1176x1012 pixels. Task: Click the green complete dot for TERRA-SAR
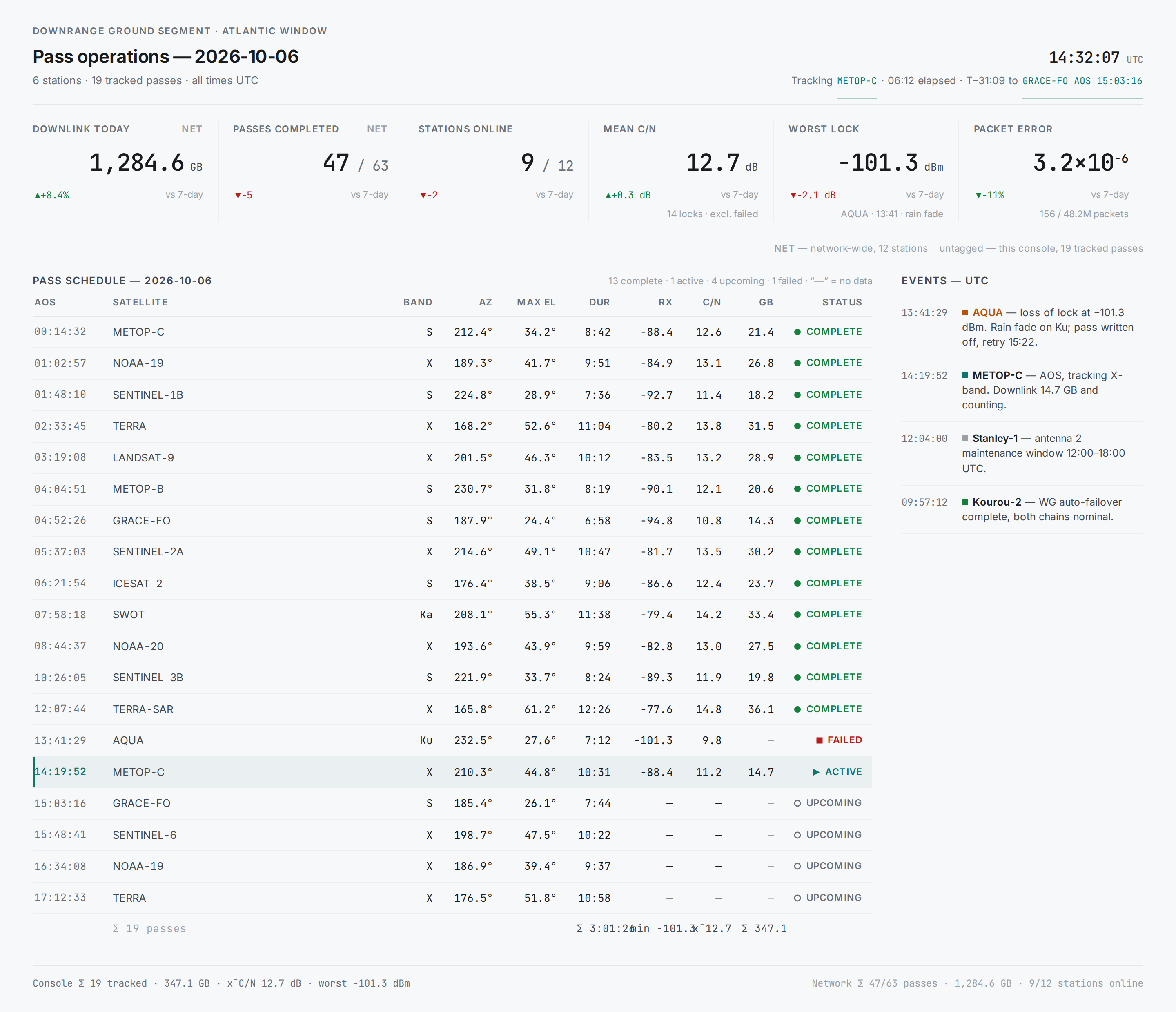(x=797, y=709)
